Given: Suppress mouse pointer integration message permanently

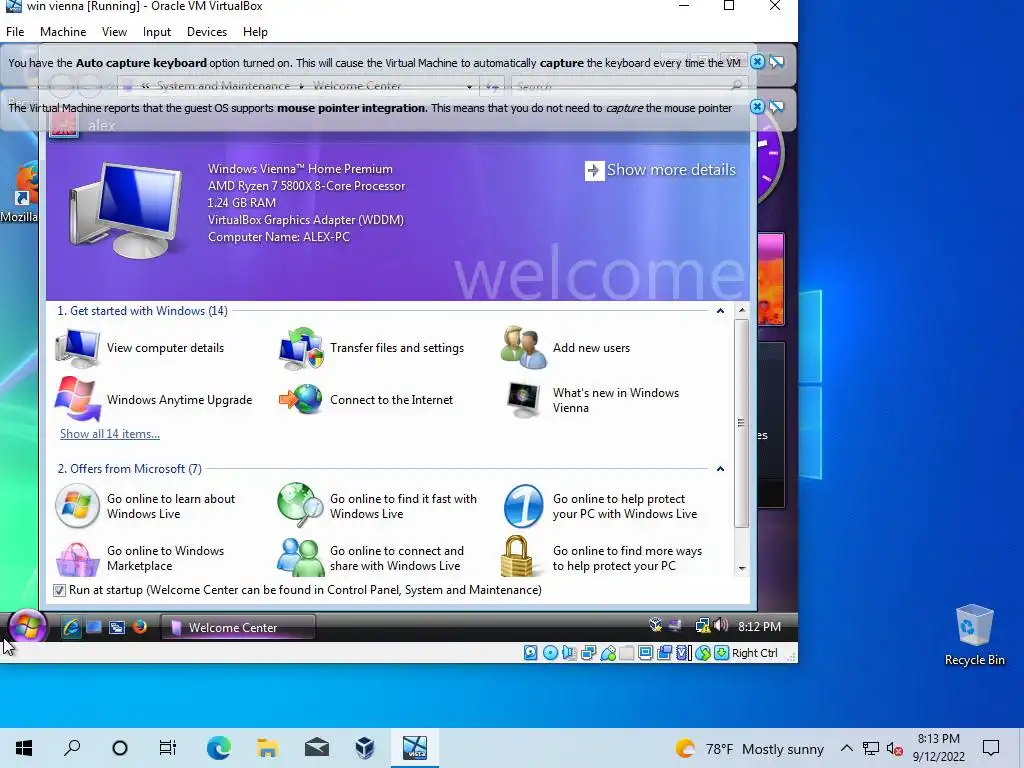Looking at the screenshot, I should point(776,107).
